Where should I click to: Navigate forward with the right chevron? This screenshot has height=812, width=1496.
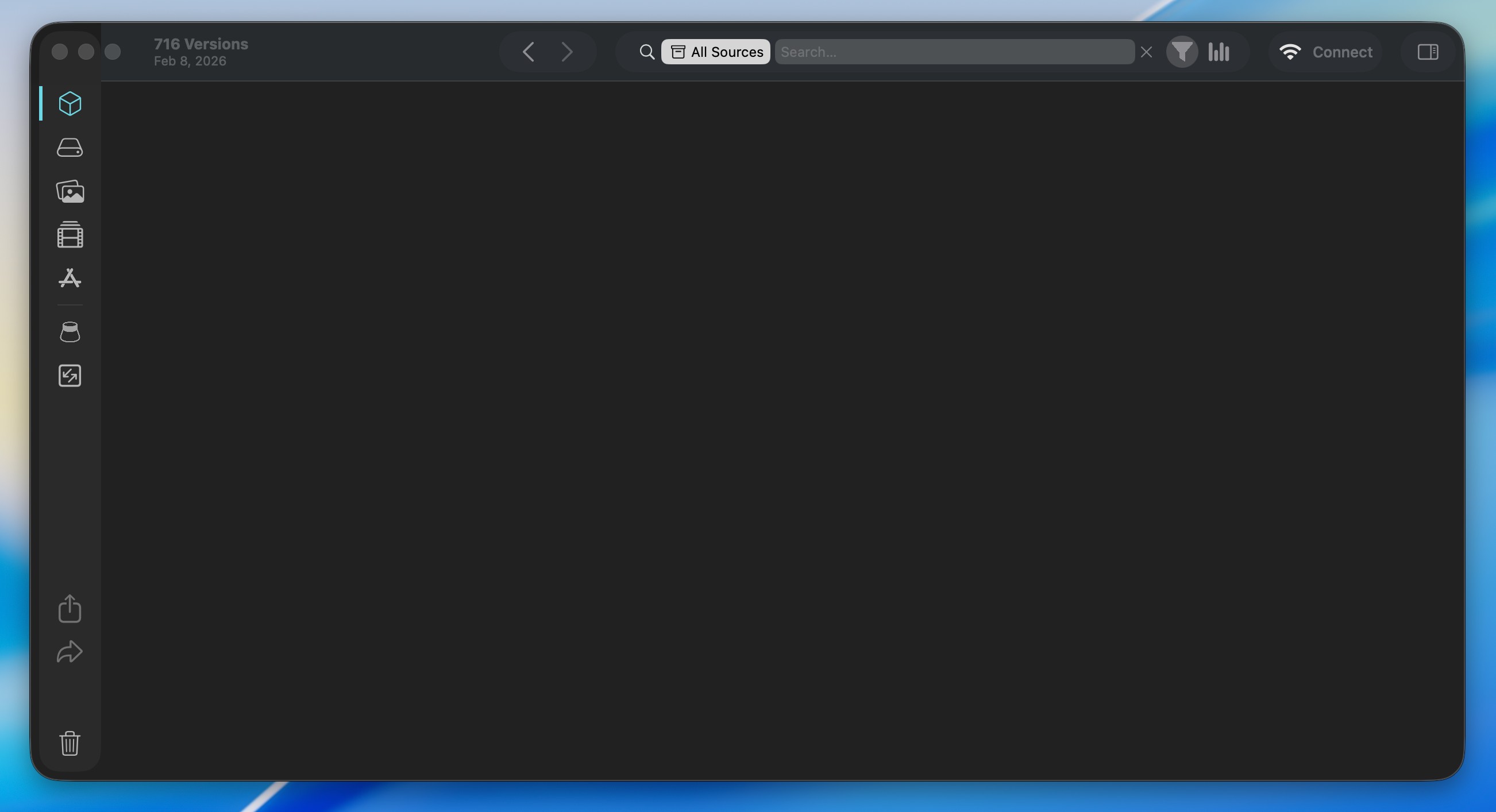(x=568, y=52)
